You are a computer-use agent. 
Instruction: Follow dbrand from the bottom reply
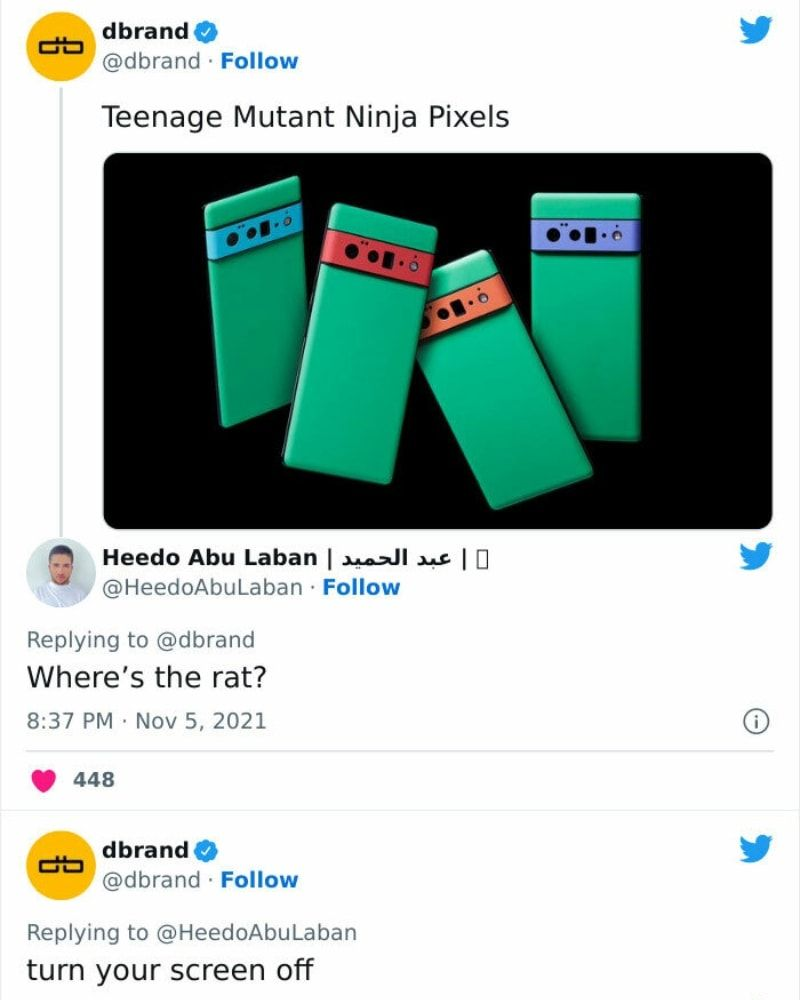click(x=259, y=880)
